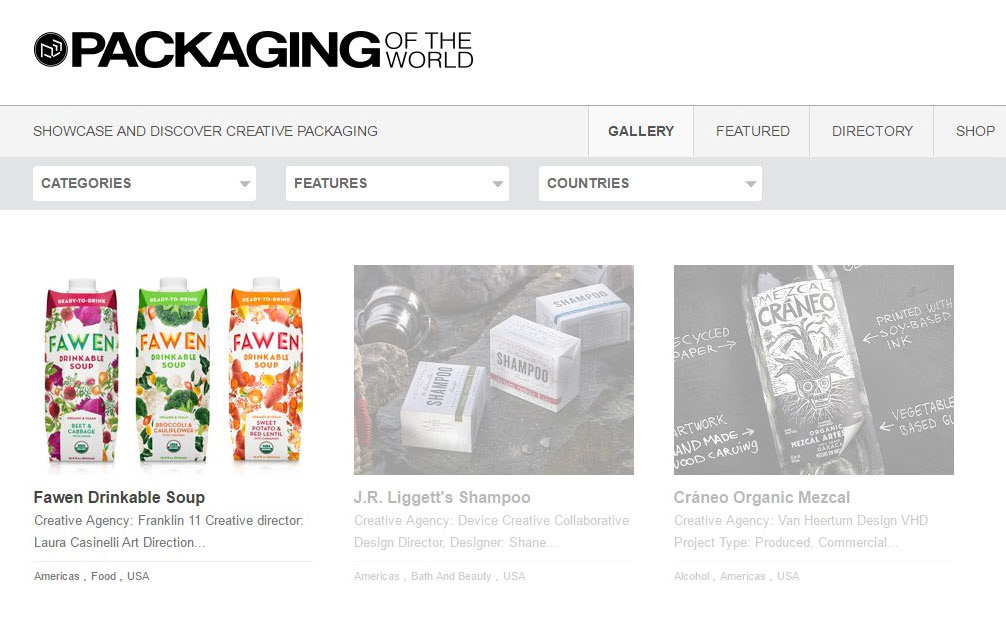
Task: Click the Food tag under Fawen
Action: pos(103,576)
